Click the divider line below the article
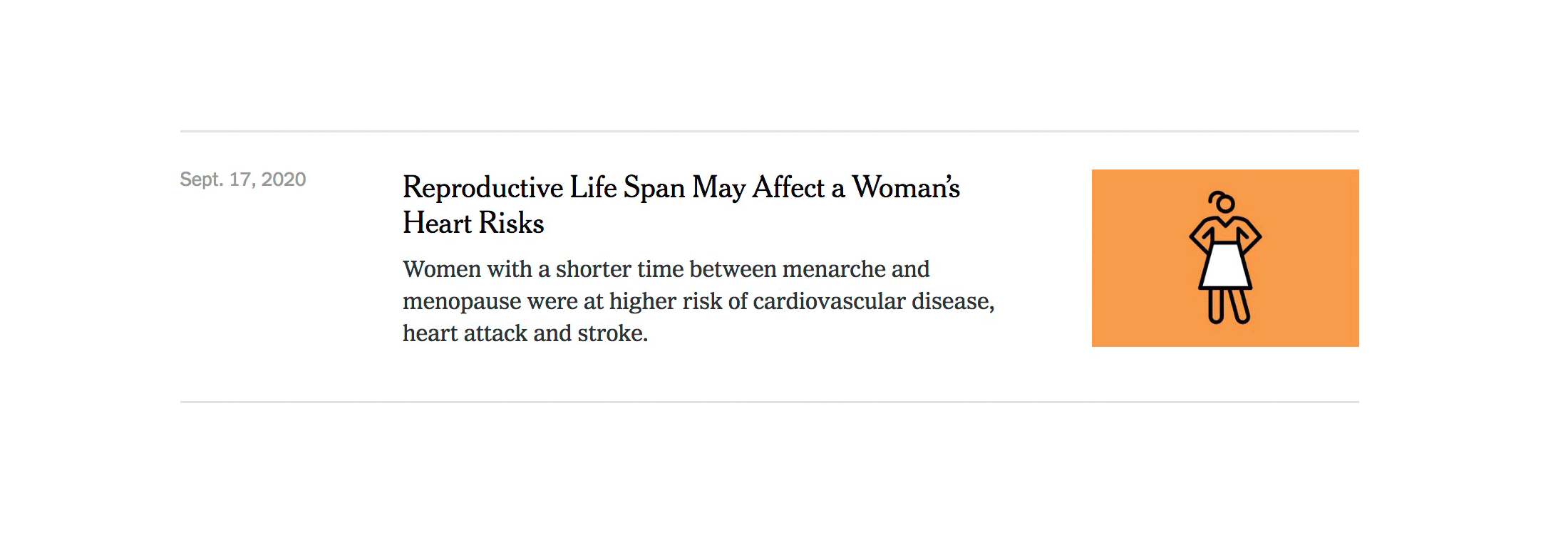This screenshot has height=537, width=1568. click(769, 402)
